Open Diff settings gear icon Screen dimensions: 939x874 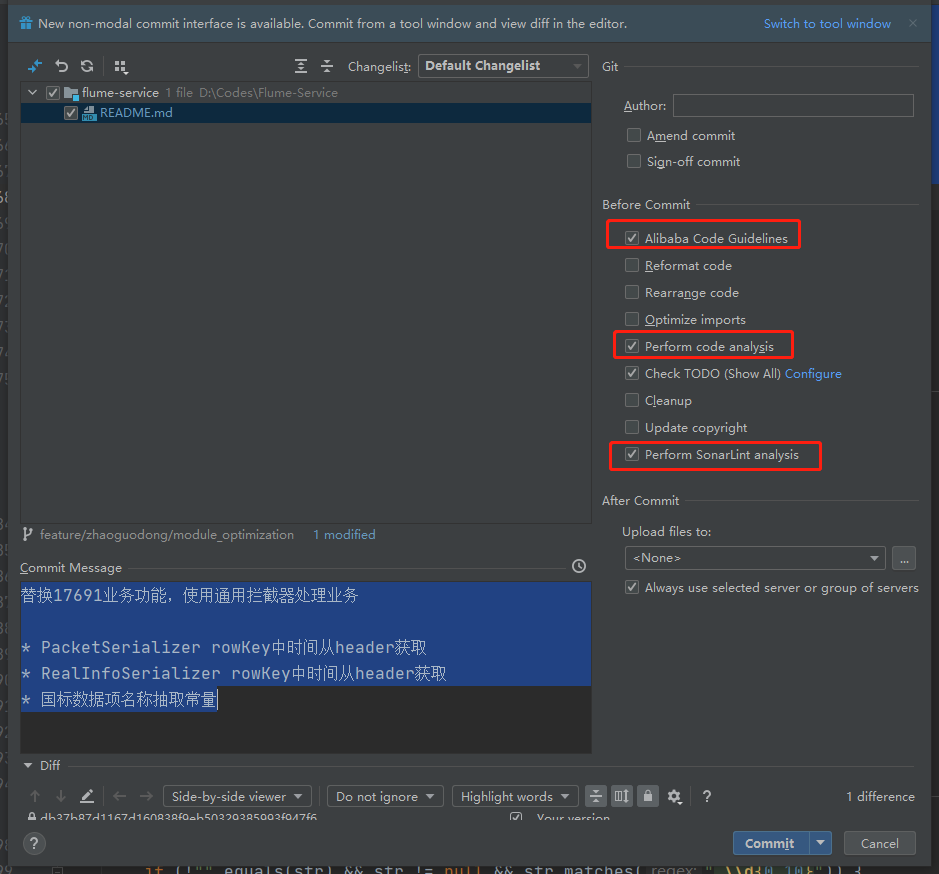click(674, 796)
